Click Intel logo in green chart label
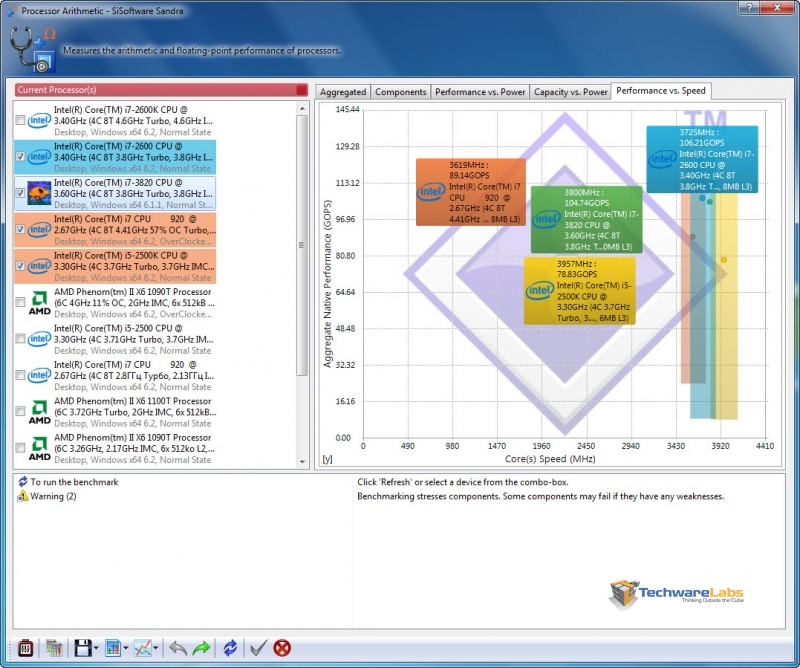 coord(546,219)
